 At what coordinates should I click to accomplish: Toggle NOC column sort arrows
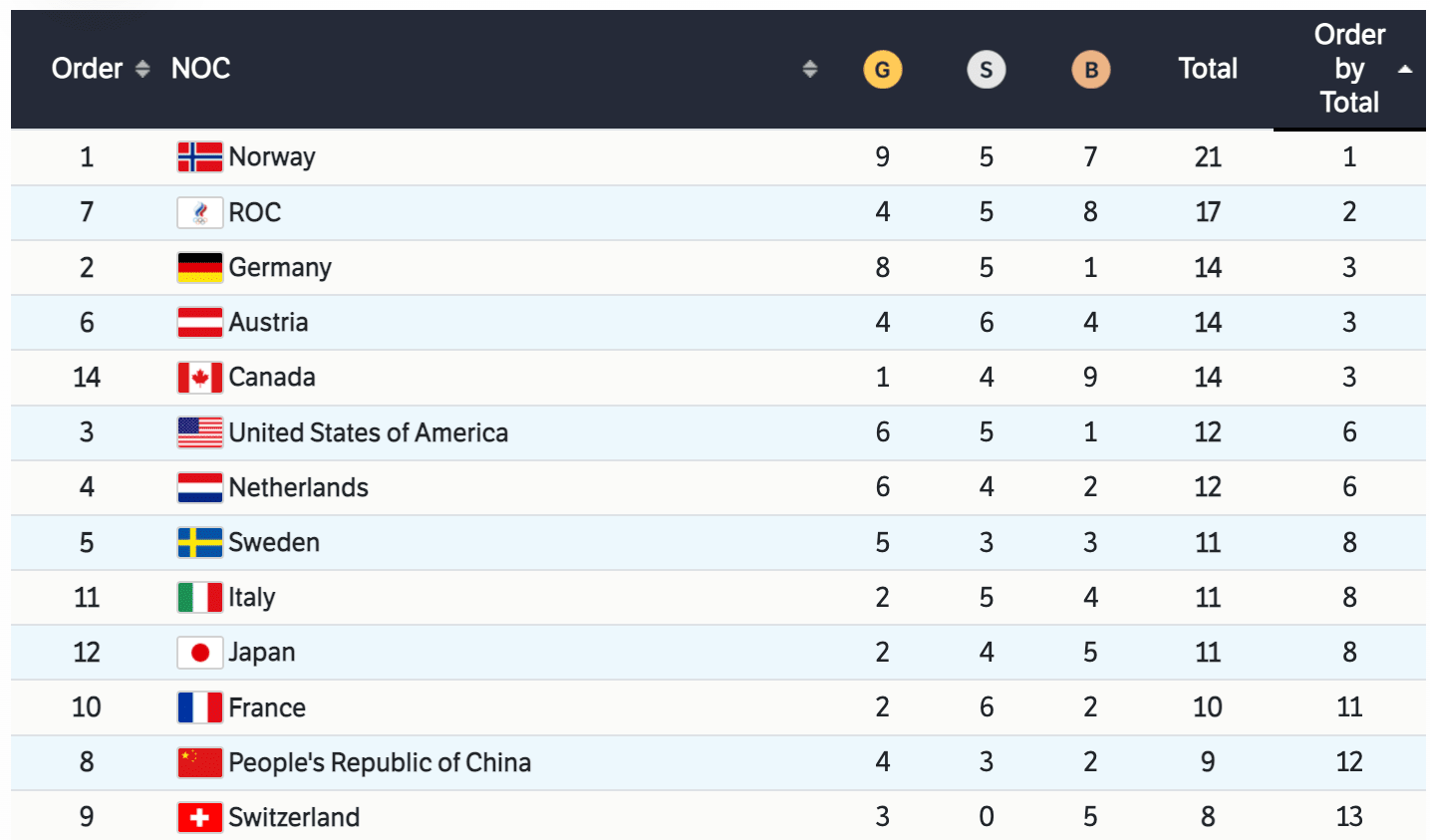[809, 69]
